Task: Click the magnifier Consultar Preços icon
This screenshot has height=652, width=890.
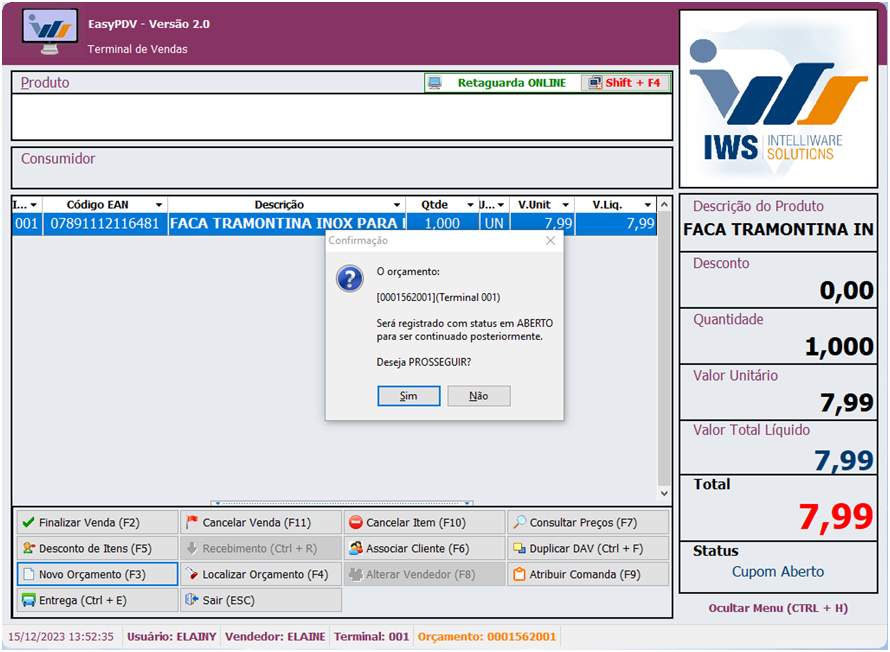Action: [519, 523]
